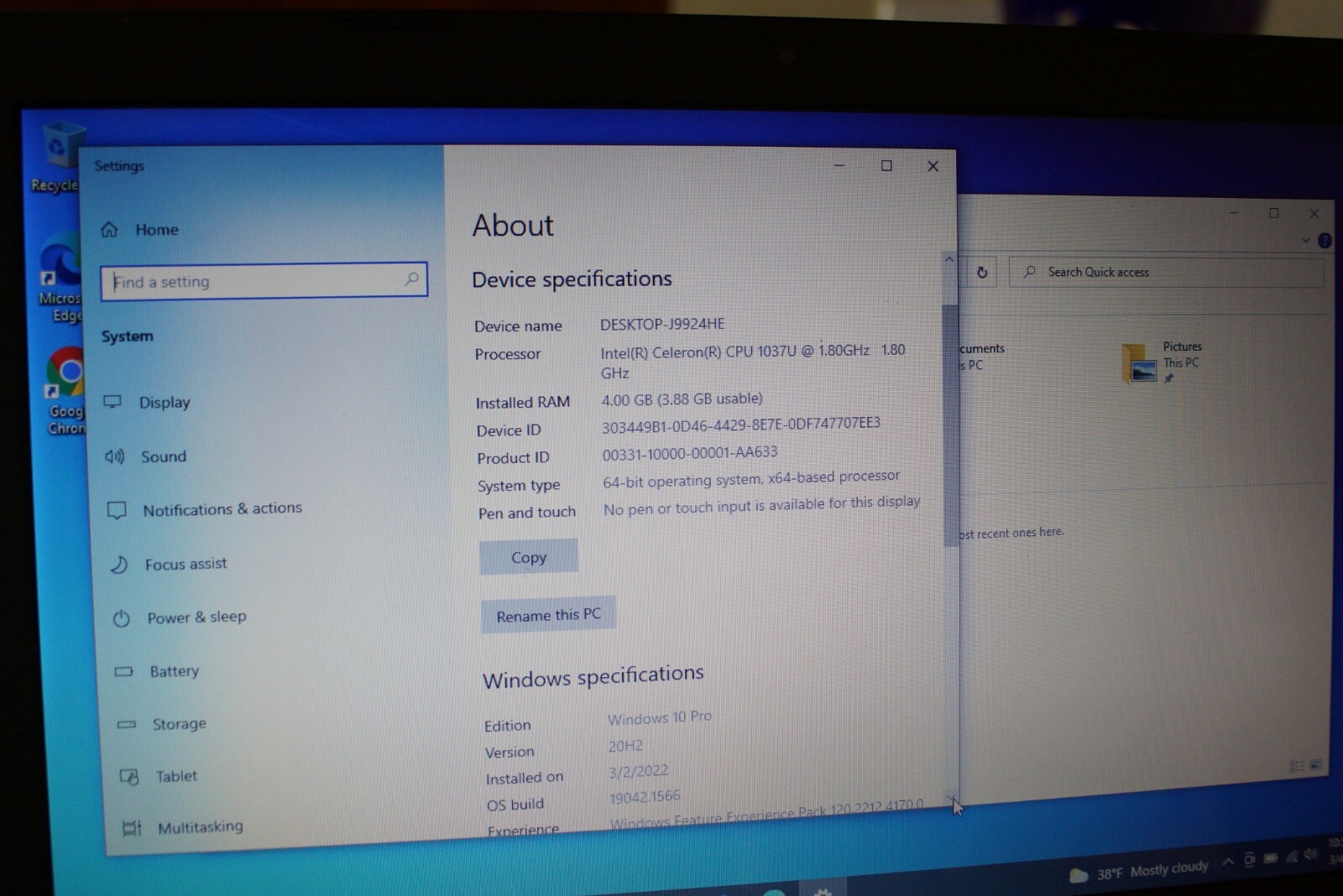This screenshot has width=1343, height=896.
Task: Click the Recycle Bin desktop icon
Action: (59, 158)
